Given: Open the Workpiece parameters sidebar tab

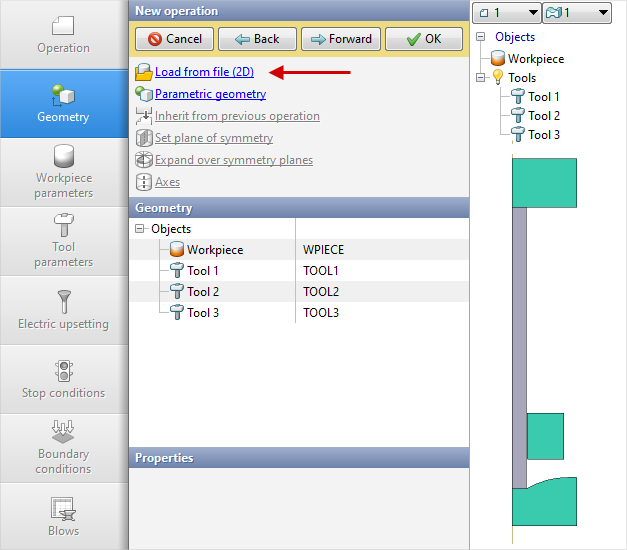Looking at the screenshot, I should pyautogui.click(x=64, y=172).
